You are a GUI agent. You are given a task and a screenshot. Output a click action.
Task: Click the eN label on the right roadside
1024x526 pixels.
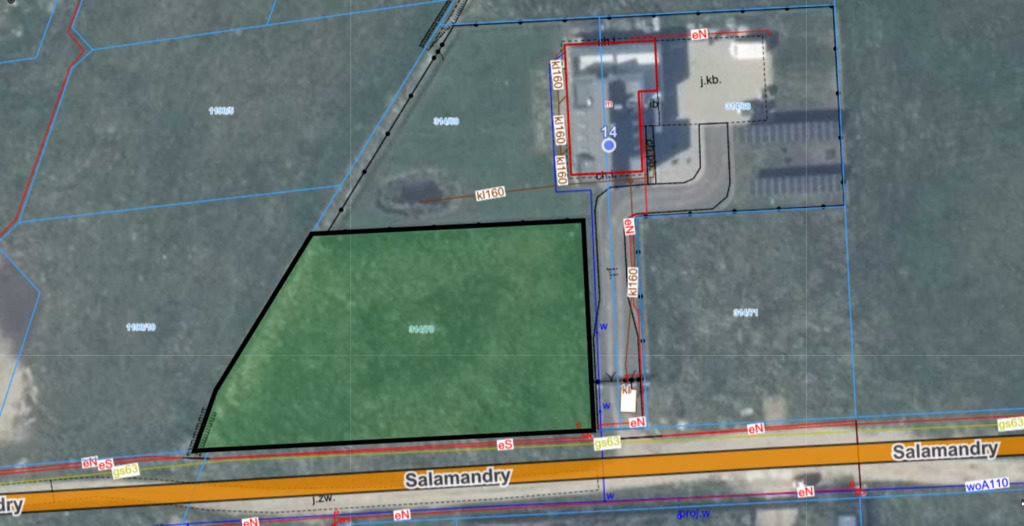756,428
